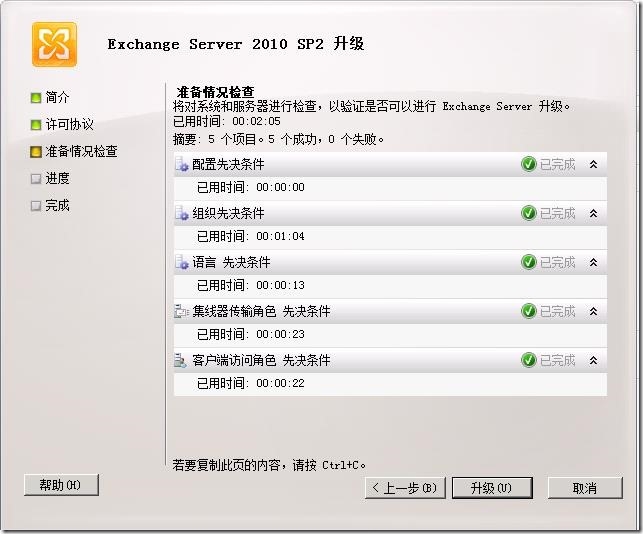Click the 已完成 status for 客户端访问角色
The height and width of the screenshot is (534, 643).
click(558, 360)
